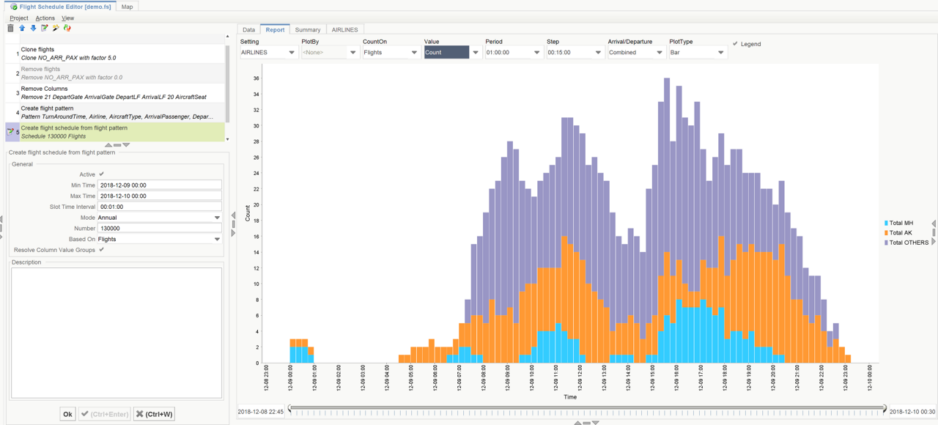Switch to the Summary tab
This screenshot has width=938, height=425.
(x=307, y=30)
